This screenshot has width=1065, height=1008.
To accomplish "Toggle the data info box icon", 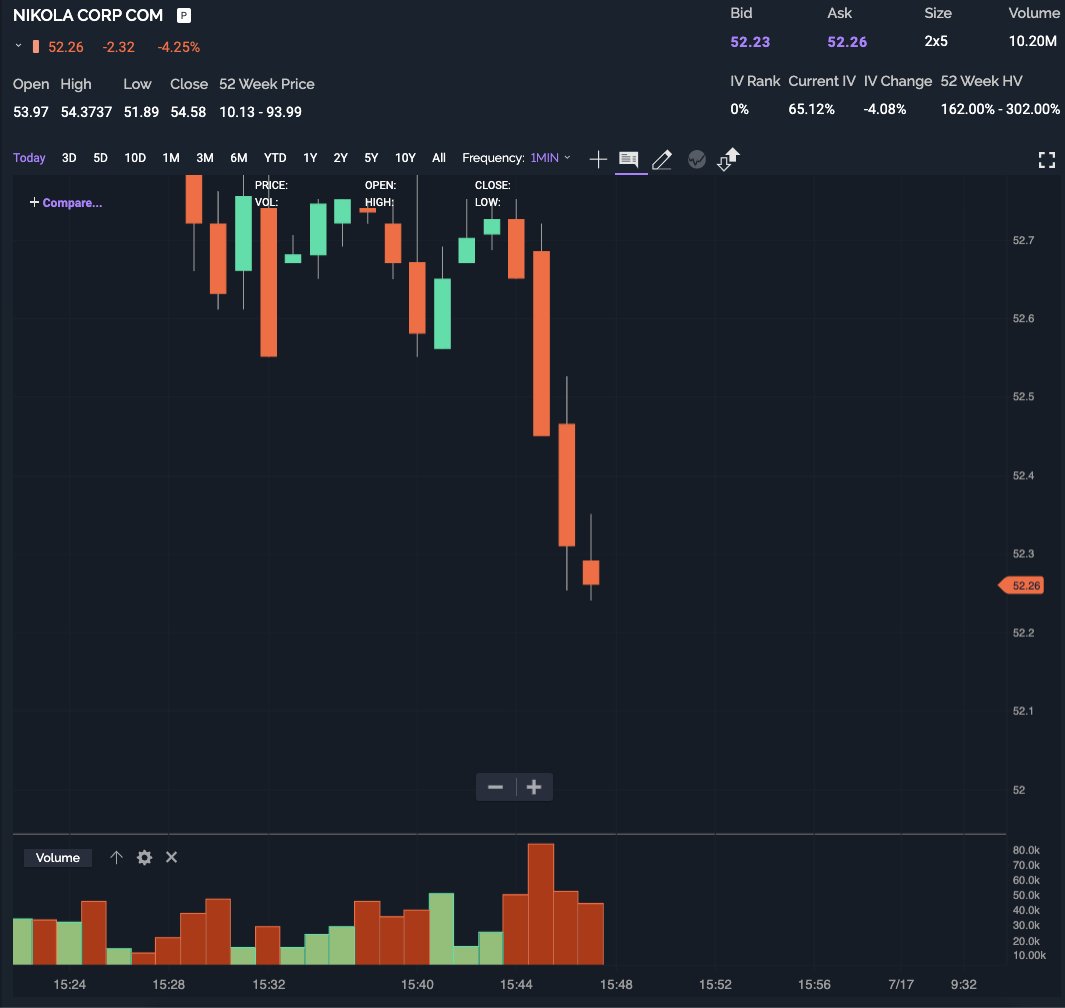I will (629, 160).
